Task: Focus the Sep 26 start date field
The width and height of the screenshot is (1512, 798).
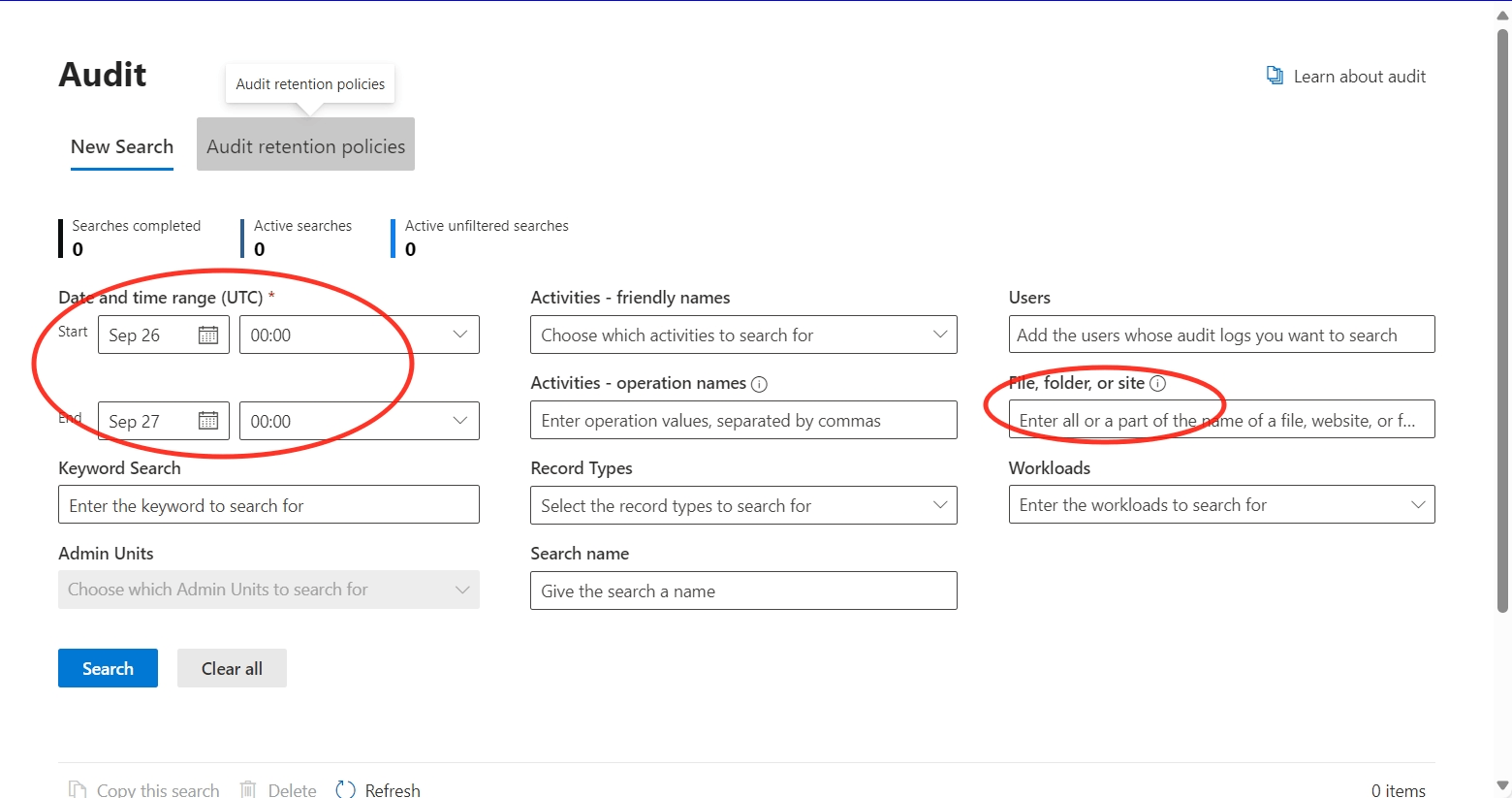Action: pyautogui.click(x=163, y=335)
